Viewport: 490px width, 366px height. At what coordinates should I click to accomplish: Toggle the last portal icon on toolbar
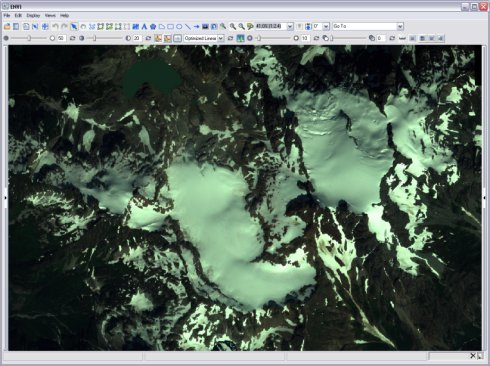click(x=441, y=38)
